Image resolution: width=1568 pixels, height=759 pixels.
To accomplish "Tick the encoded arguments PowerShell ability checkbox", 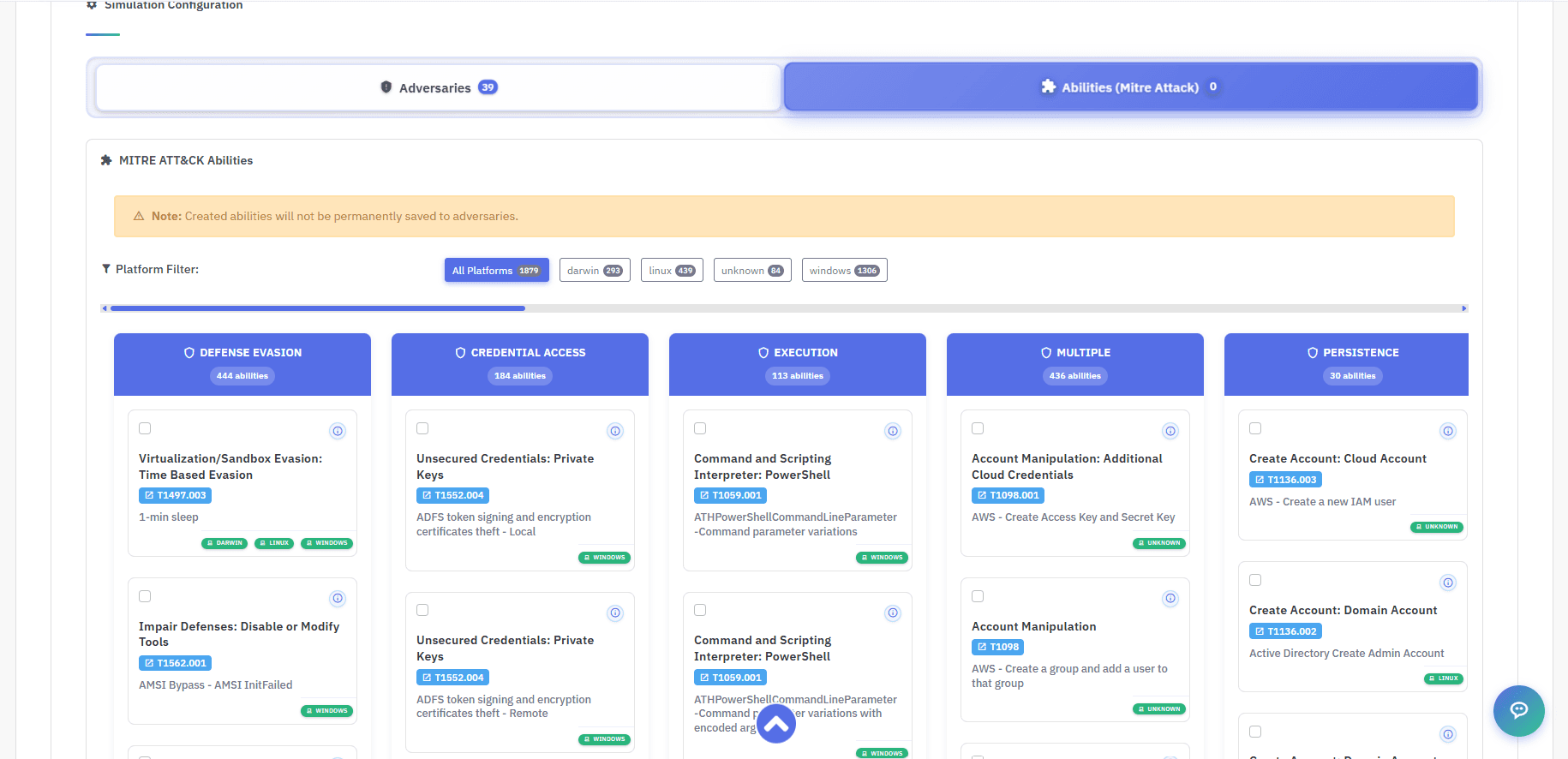I will 700,610.
